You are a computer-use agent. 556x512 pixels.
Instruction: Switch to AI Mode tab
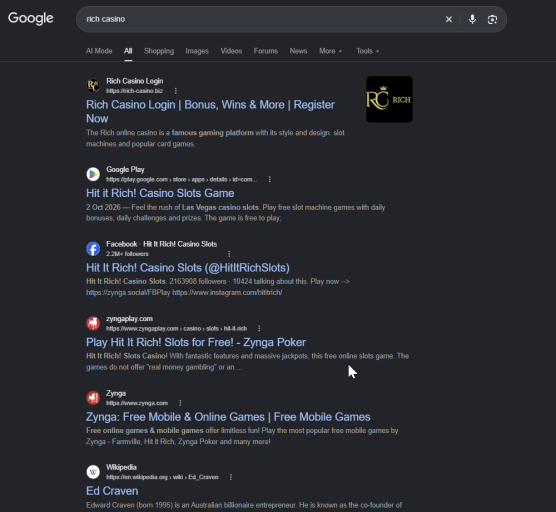pyautogui.click(x=99, y=51)
